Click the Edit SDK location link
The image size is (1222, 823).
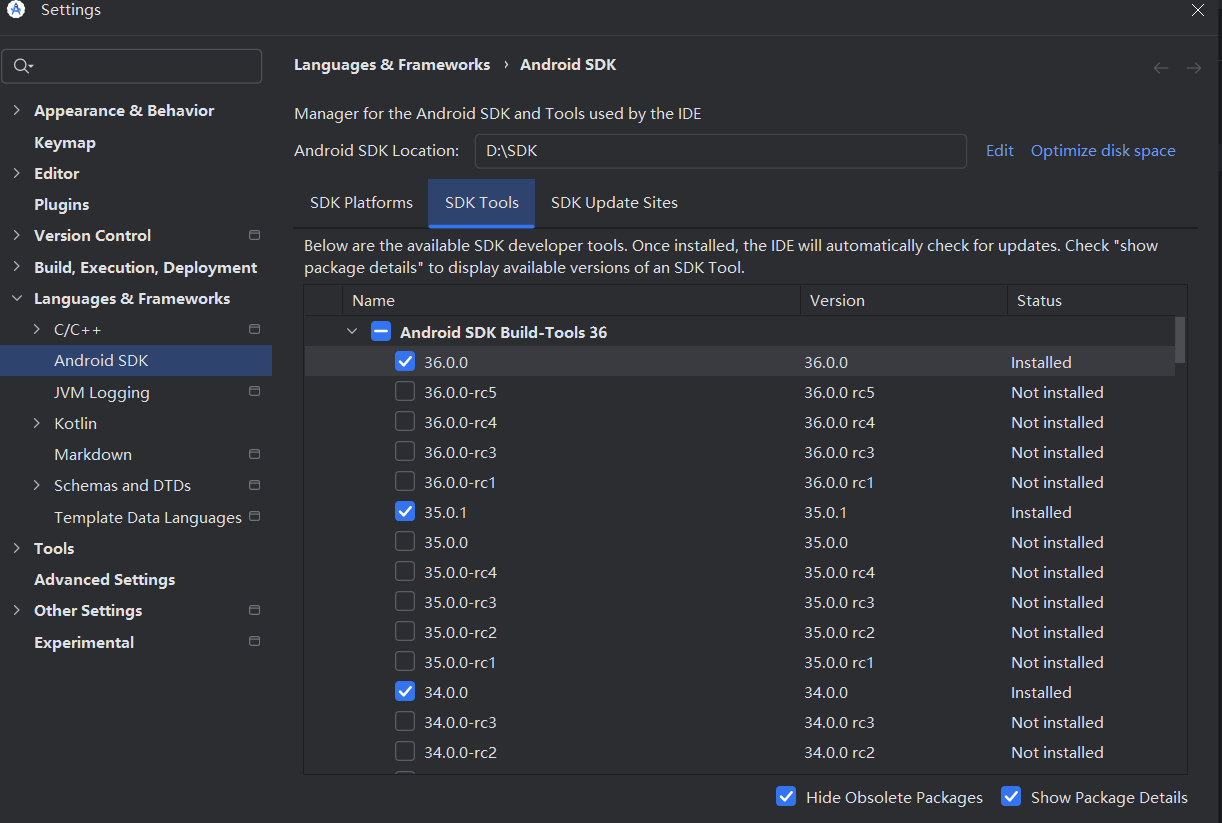[1000, 151]
